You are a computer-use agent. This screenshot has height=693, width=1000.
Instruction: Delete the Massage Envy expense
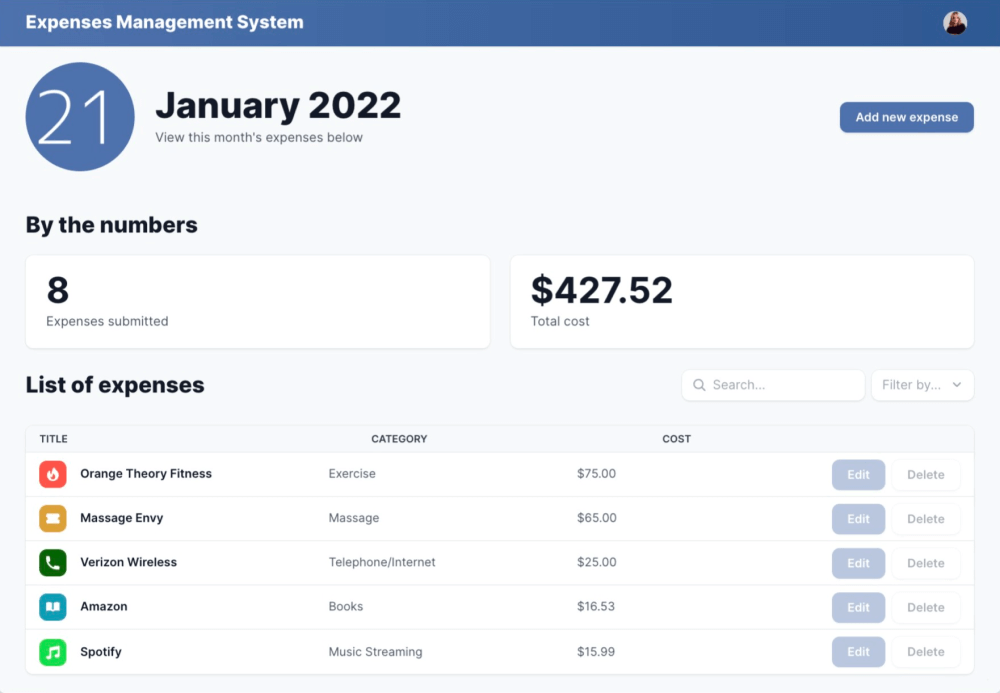[x=925, y=519]
